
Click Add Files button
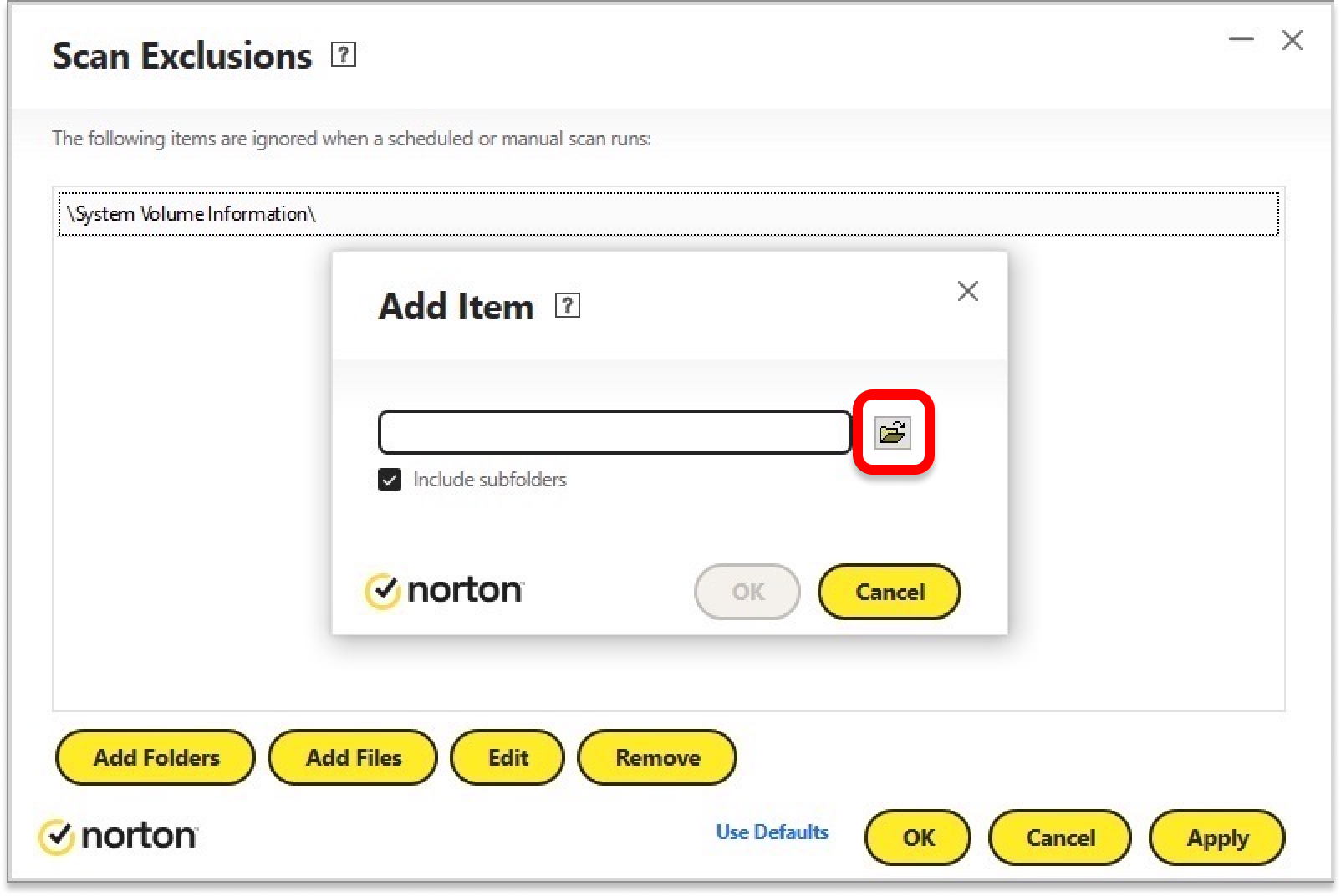(x=353, y=757)
